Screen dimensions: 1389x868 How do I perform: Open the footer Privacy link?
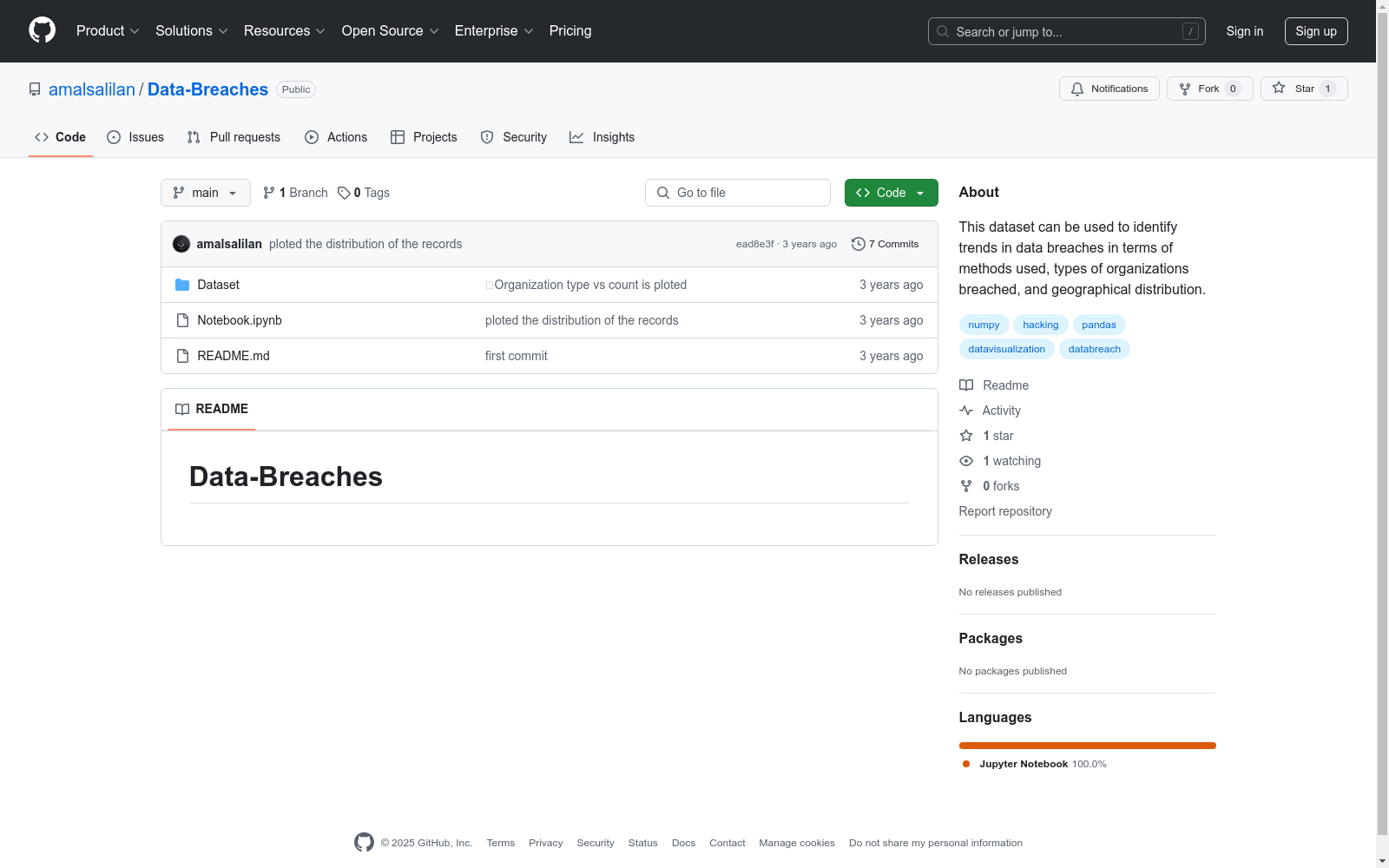(x=546, y=843)
